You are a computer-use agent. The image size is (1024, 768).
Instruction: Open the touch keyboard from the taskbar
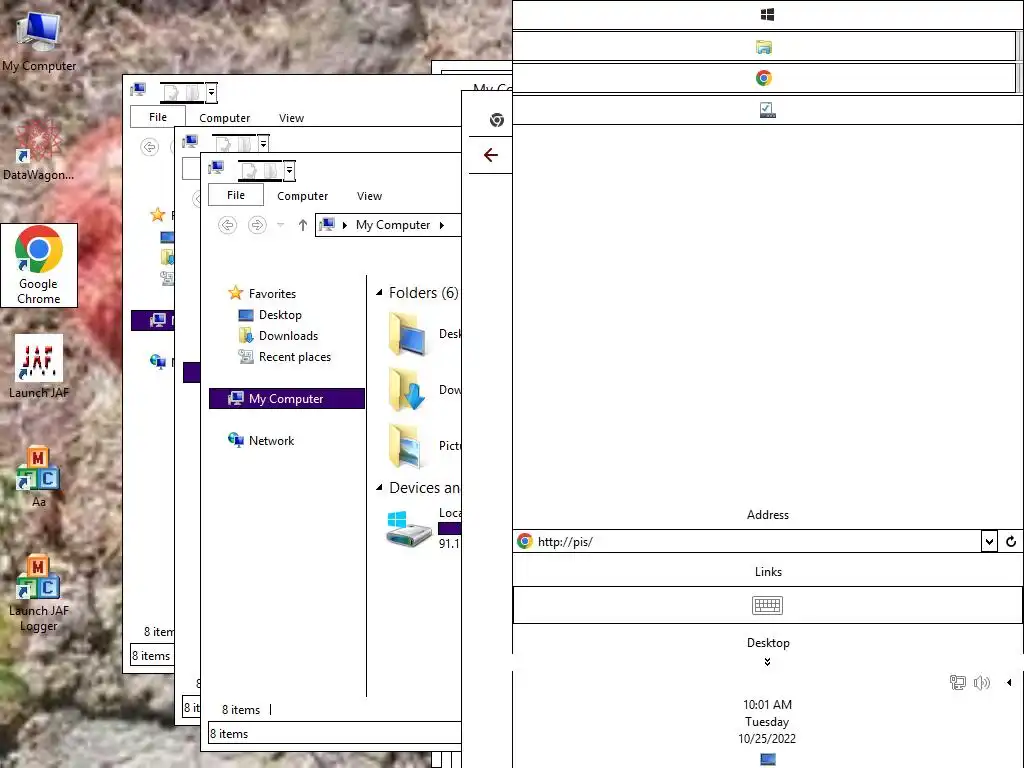767,605
